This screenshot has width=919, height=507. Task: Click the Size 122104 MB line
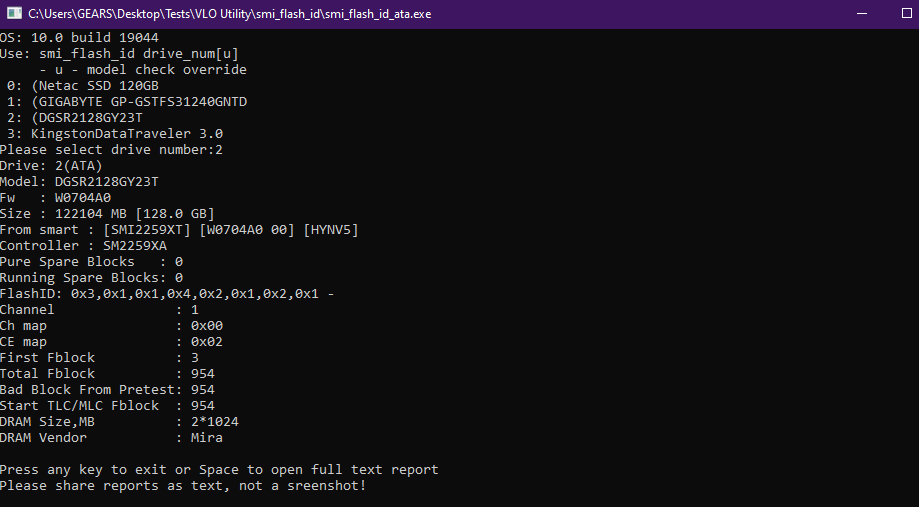tap(107, 214)
